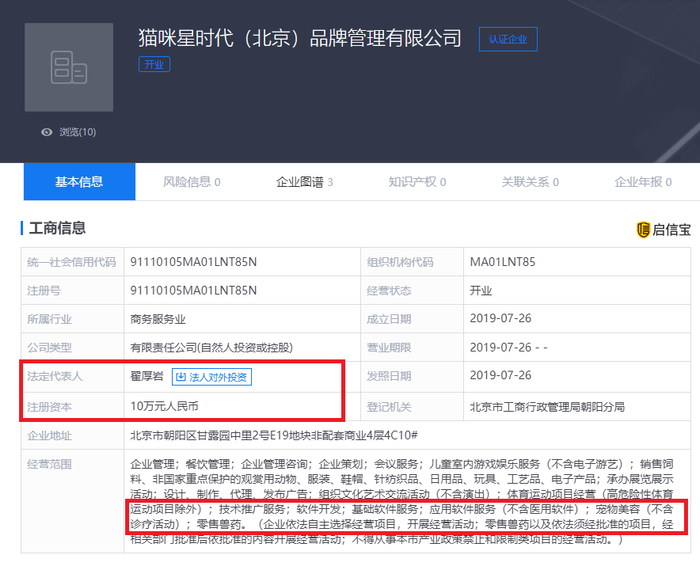The image size is (700, 570).
Task: Click the 开业 status tag below company name
Action: pos(154,65)
